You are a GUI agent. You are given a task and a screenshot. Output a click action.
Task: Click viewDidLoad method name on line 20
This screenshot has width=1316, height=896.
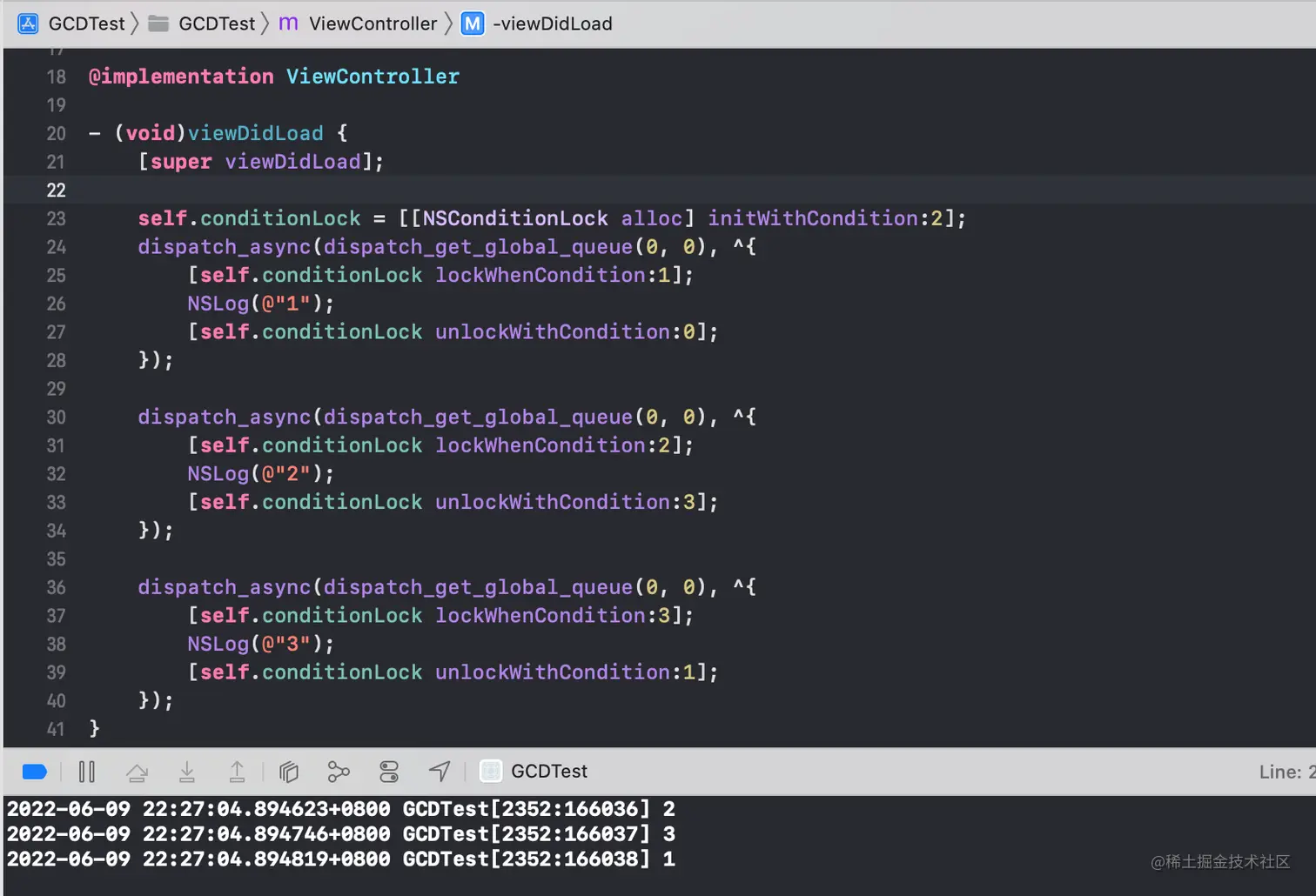pos(256,133)
